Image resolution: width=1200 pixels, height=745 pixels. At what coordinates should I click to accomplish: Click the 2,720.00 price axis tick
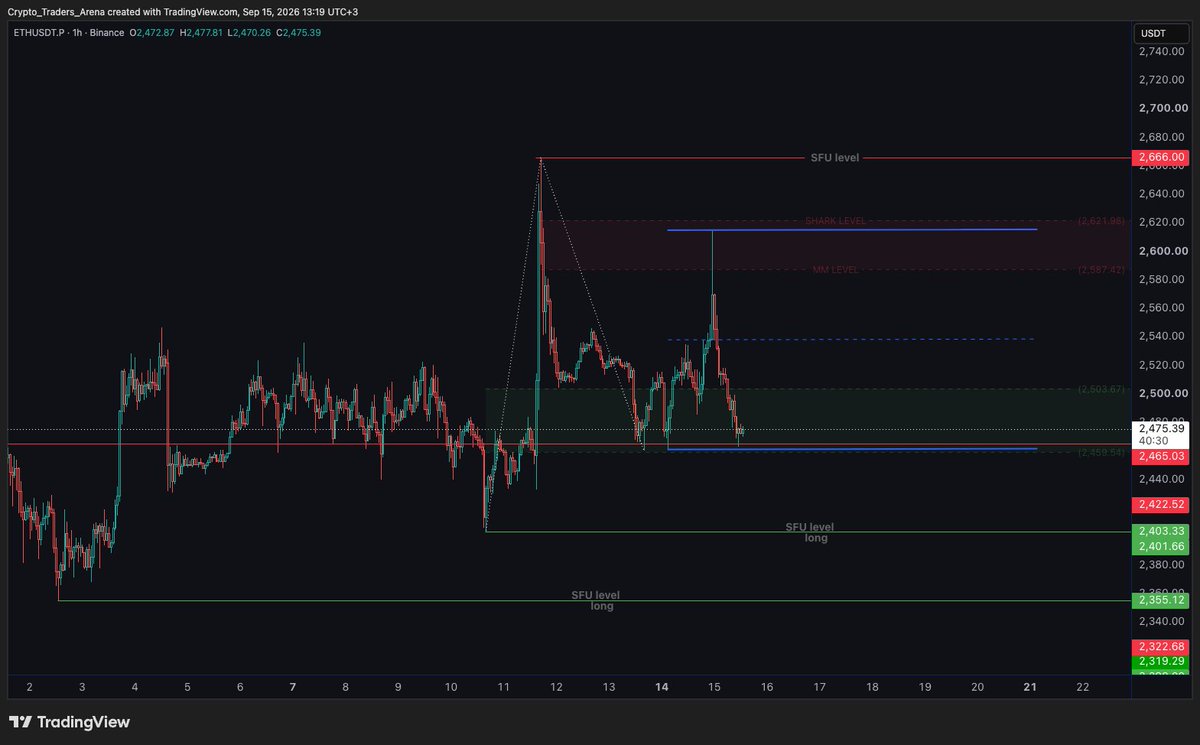click(x=1161, y=79)
